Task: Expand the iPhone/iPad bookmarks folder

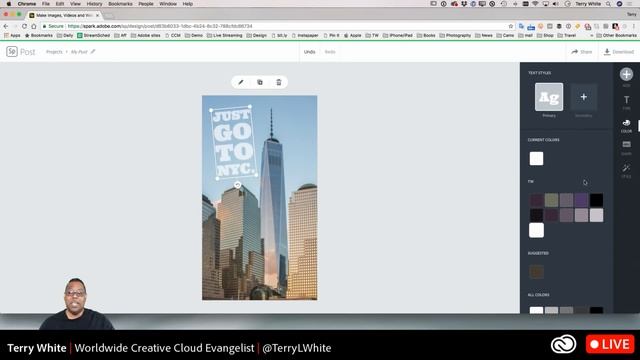Action: point(398,36)
